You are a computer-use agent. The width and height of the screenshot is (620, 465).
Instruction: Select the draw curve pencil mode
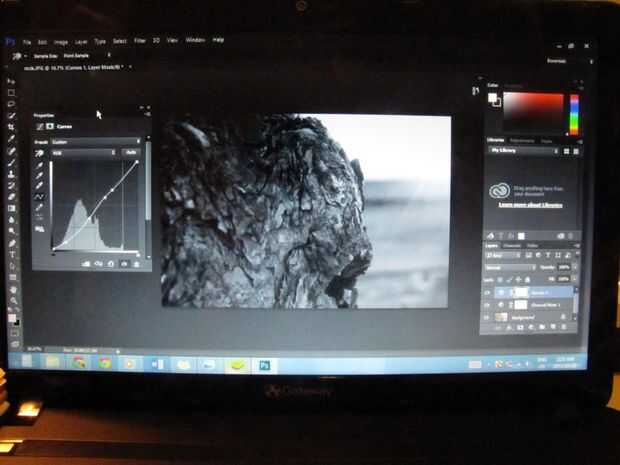[x=40, y=207]
